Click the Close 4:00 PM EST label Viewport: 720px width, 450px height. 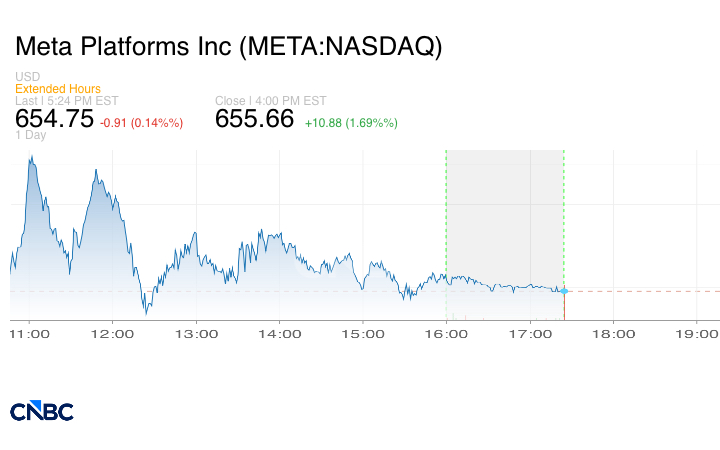(269, 100)
